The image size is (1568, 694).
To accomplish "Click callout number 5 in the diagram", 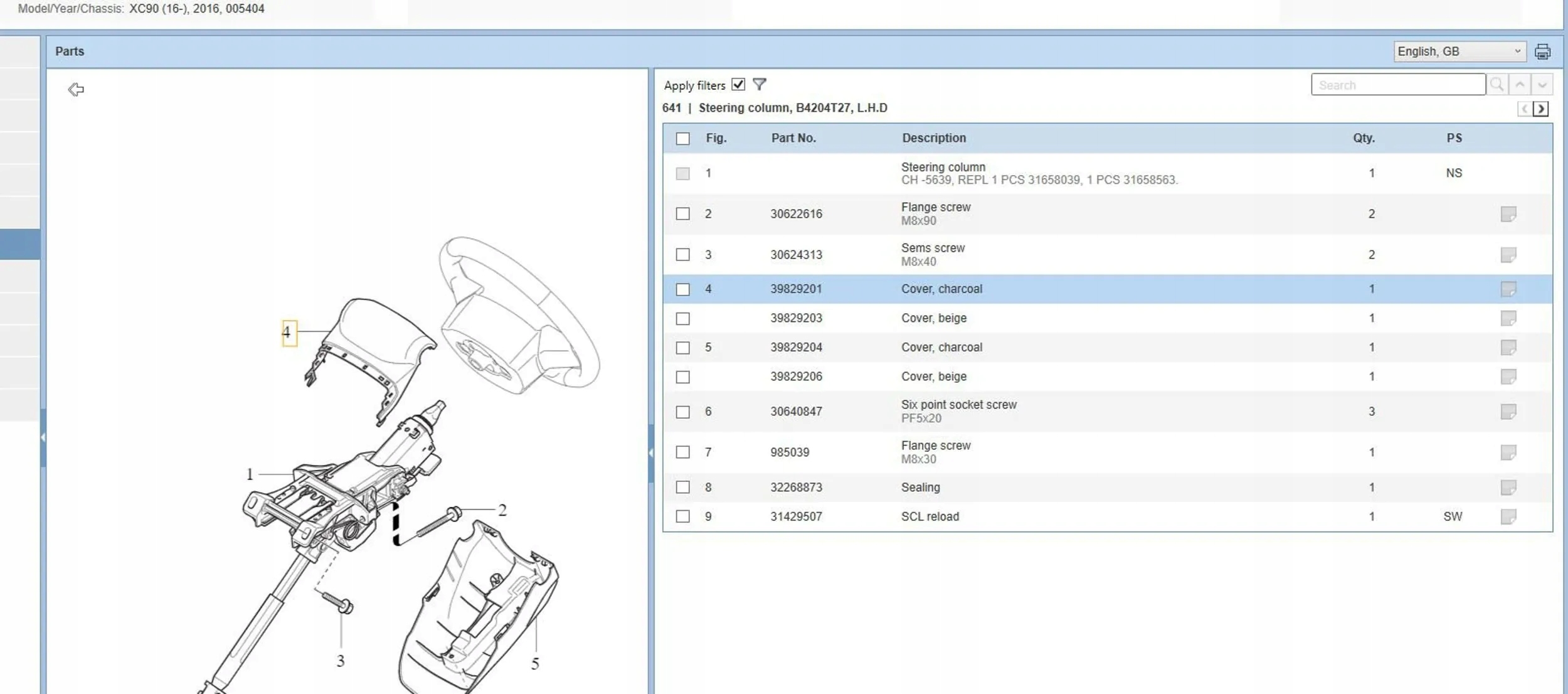I will 534,664.
